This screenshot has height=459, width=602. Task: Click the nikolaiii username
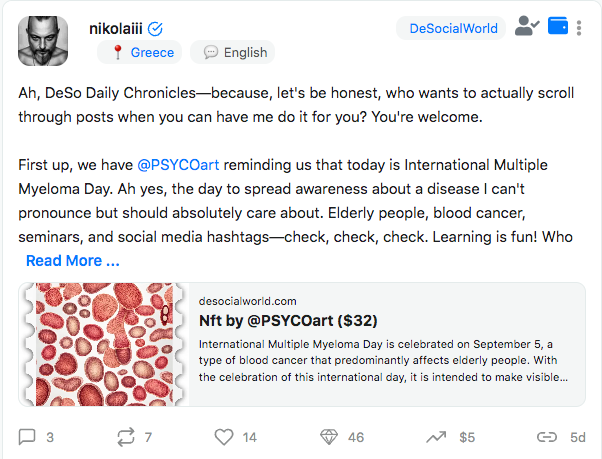click(x=116, y=28)
